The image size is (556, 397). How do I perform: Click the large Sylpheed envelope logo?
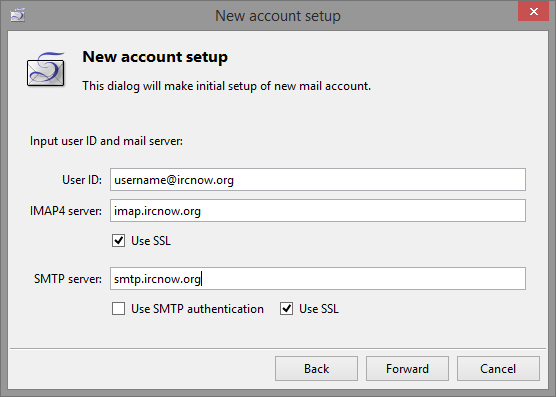click(x=46, y=69)
